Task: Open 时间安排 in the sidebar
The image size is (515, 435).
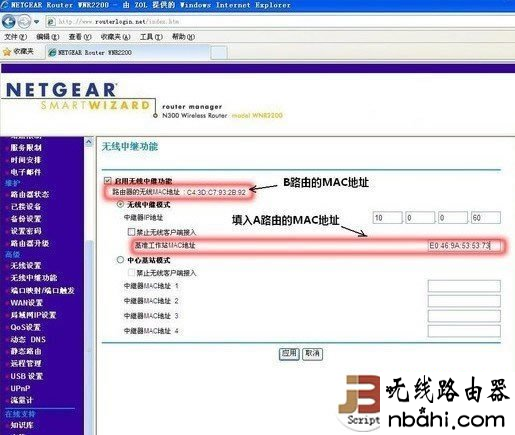Action: [26, 160]
